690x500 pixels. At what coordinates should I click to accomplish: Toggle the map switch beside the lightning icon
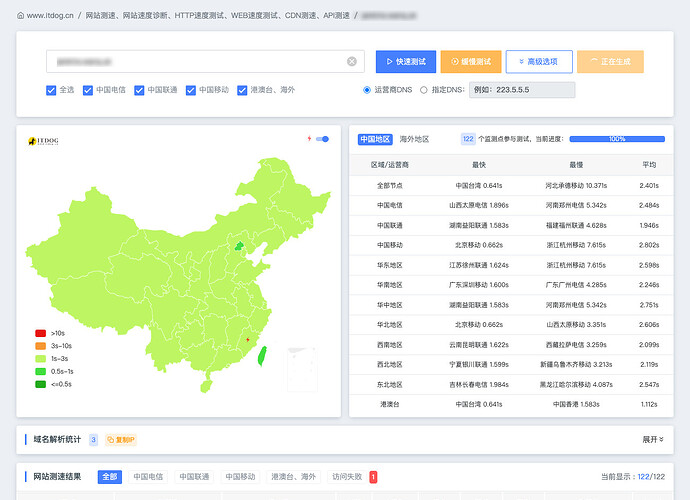pyautogui.click(x=323, y=139)
